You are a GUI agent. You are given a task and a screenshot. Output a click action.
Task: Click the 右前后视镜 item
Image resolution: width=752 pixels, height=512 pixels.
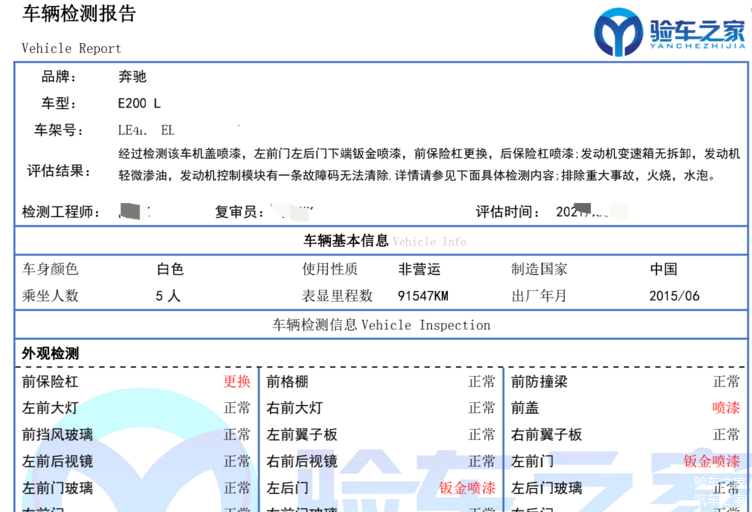pos(302,461)
